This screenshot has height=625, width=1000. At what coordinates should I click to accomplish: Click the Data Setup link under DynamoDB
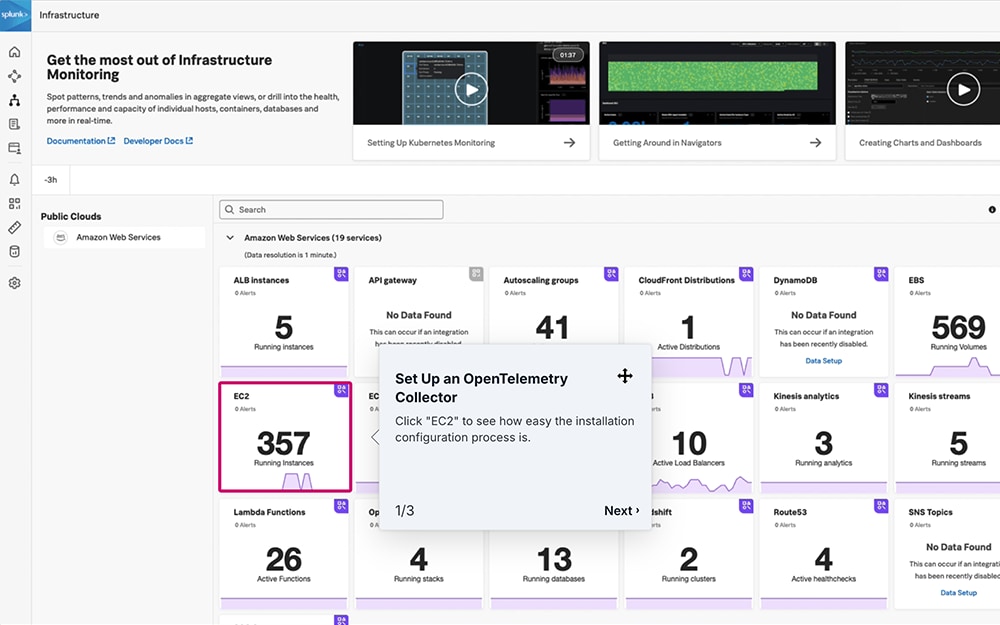823,361
